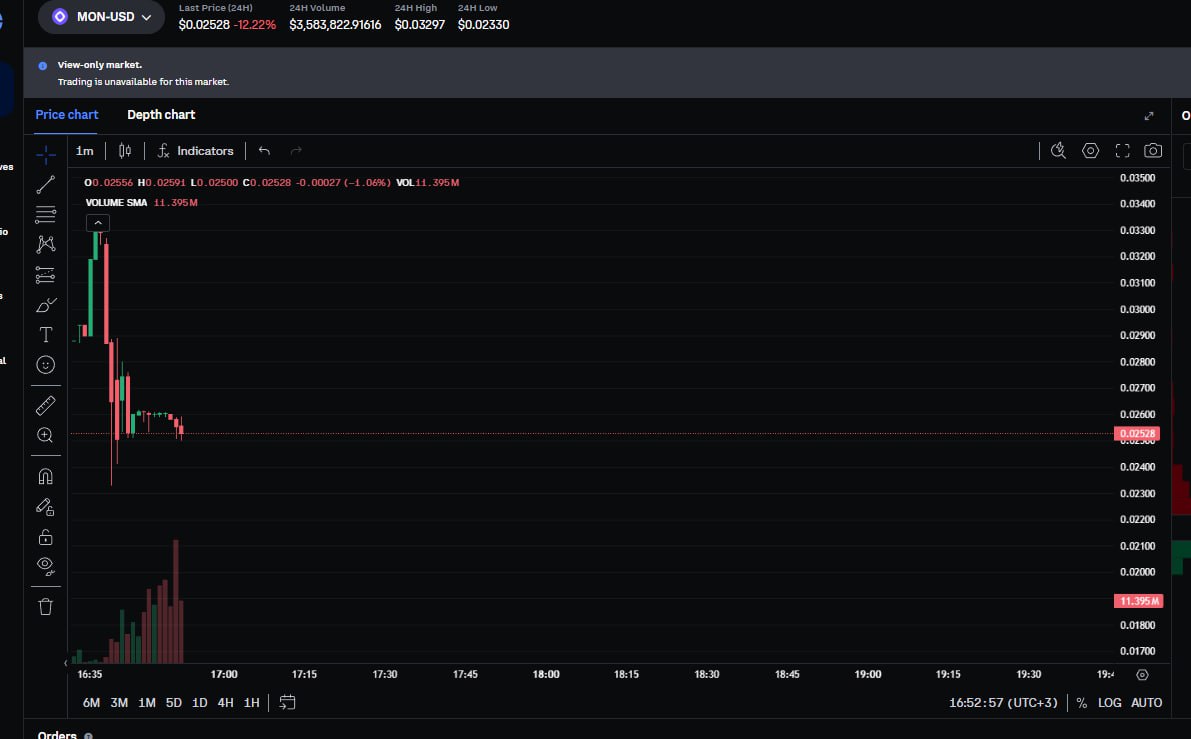This screenshot has height=739, width=1191.
Task: Click the zoom in magnifier tool
Action: [45, 435]
